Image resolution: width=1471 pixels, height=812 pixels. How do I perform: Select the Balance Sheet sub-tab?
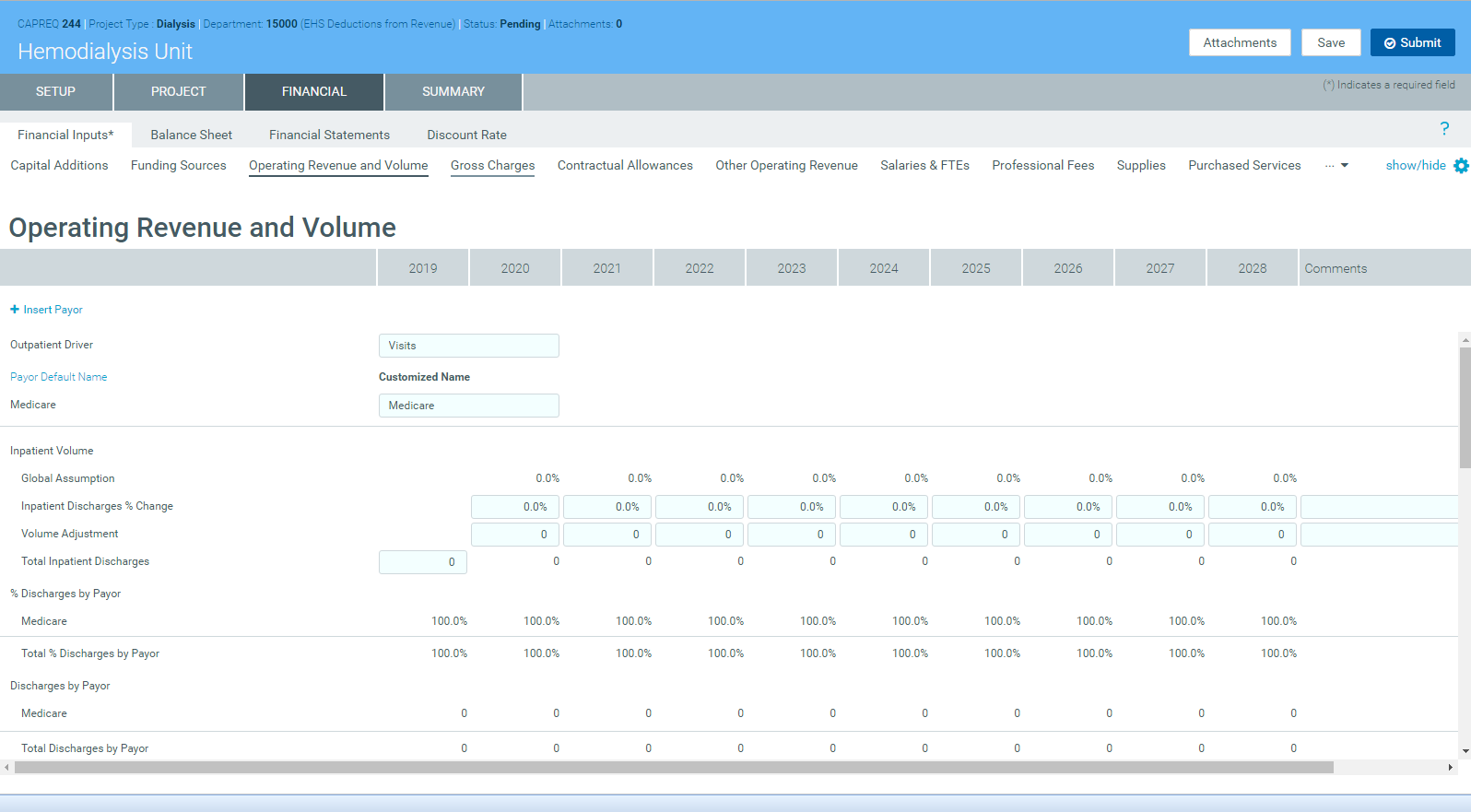click(191, 135)
